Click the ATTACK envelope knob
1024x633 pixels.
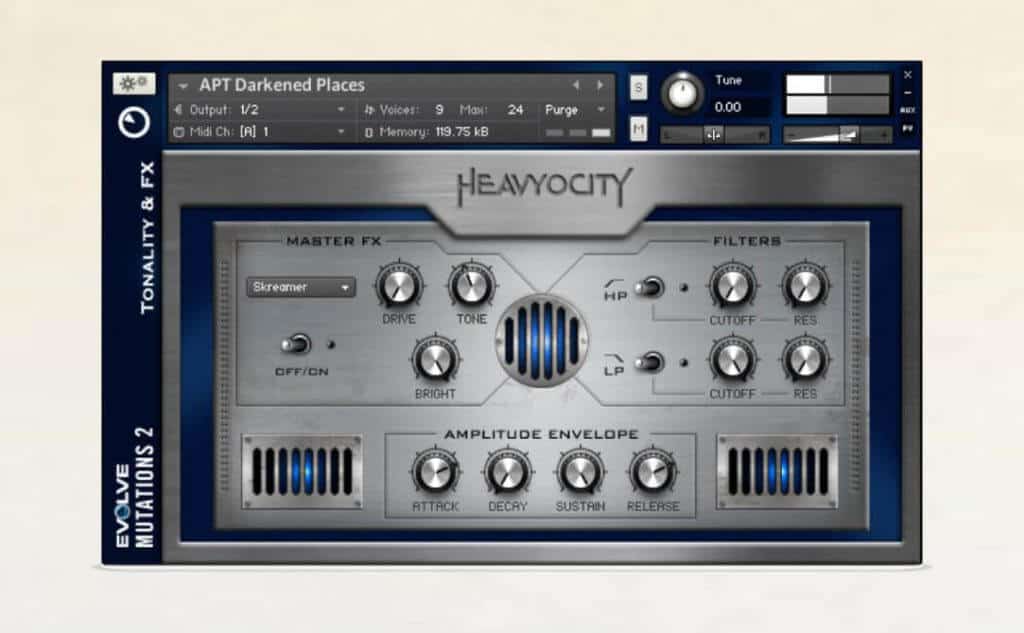tap(435, 472)
